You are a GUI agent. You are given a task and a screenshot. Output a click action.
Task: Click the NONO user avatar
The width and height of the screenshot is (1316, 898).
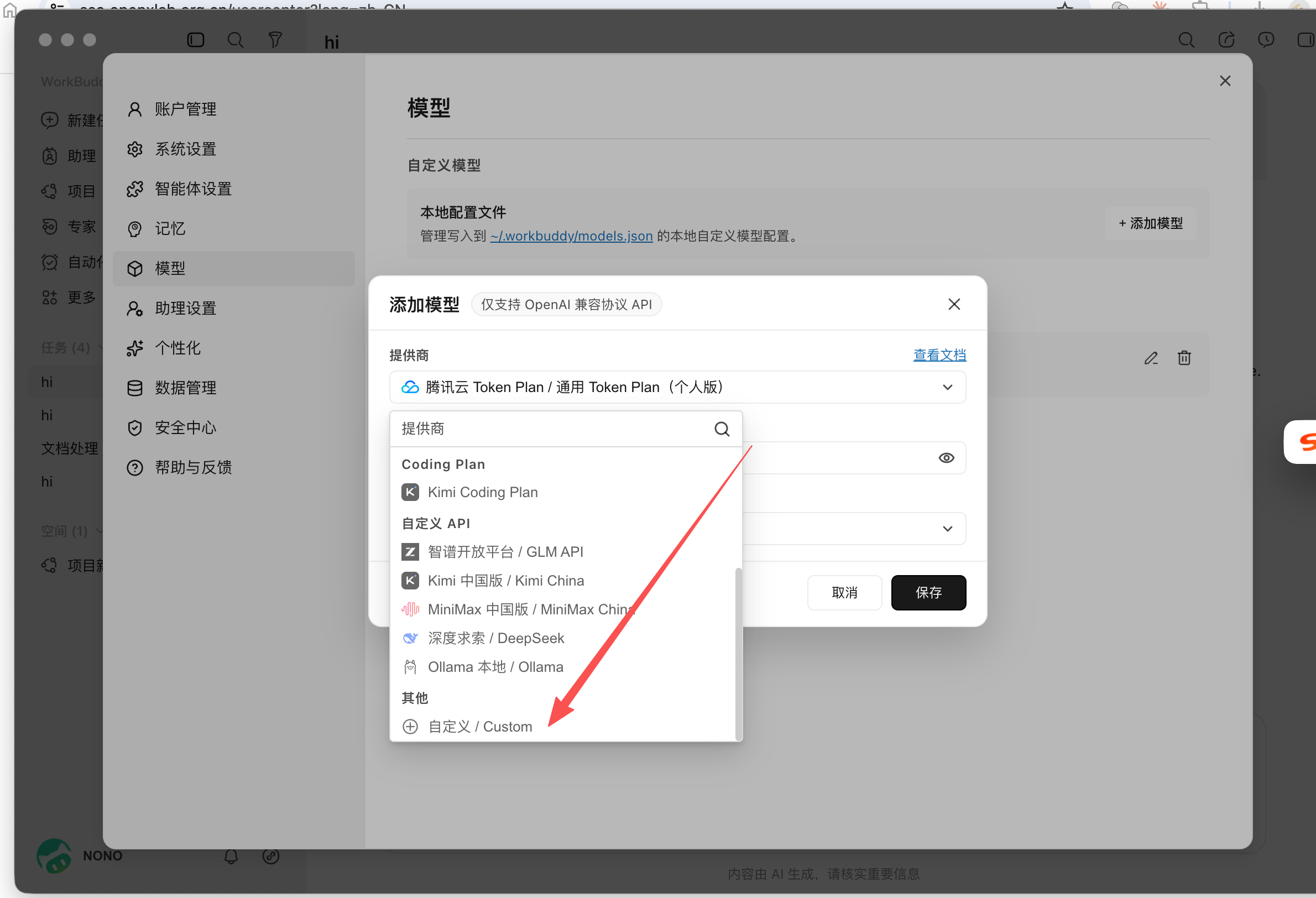point(54,855)
